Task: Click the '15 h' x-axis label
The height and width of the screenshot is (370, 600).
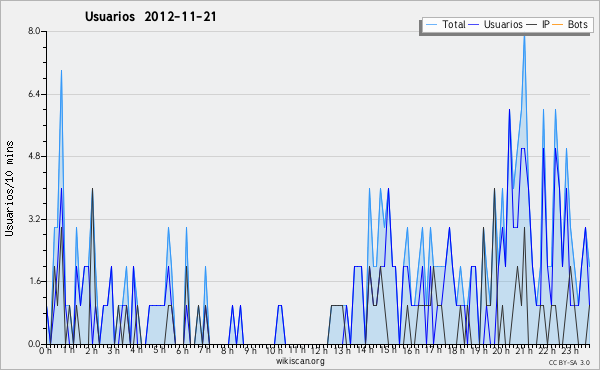Action: tap(388, 350)
